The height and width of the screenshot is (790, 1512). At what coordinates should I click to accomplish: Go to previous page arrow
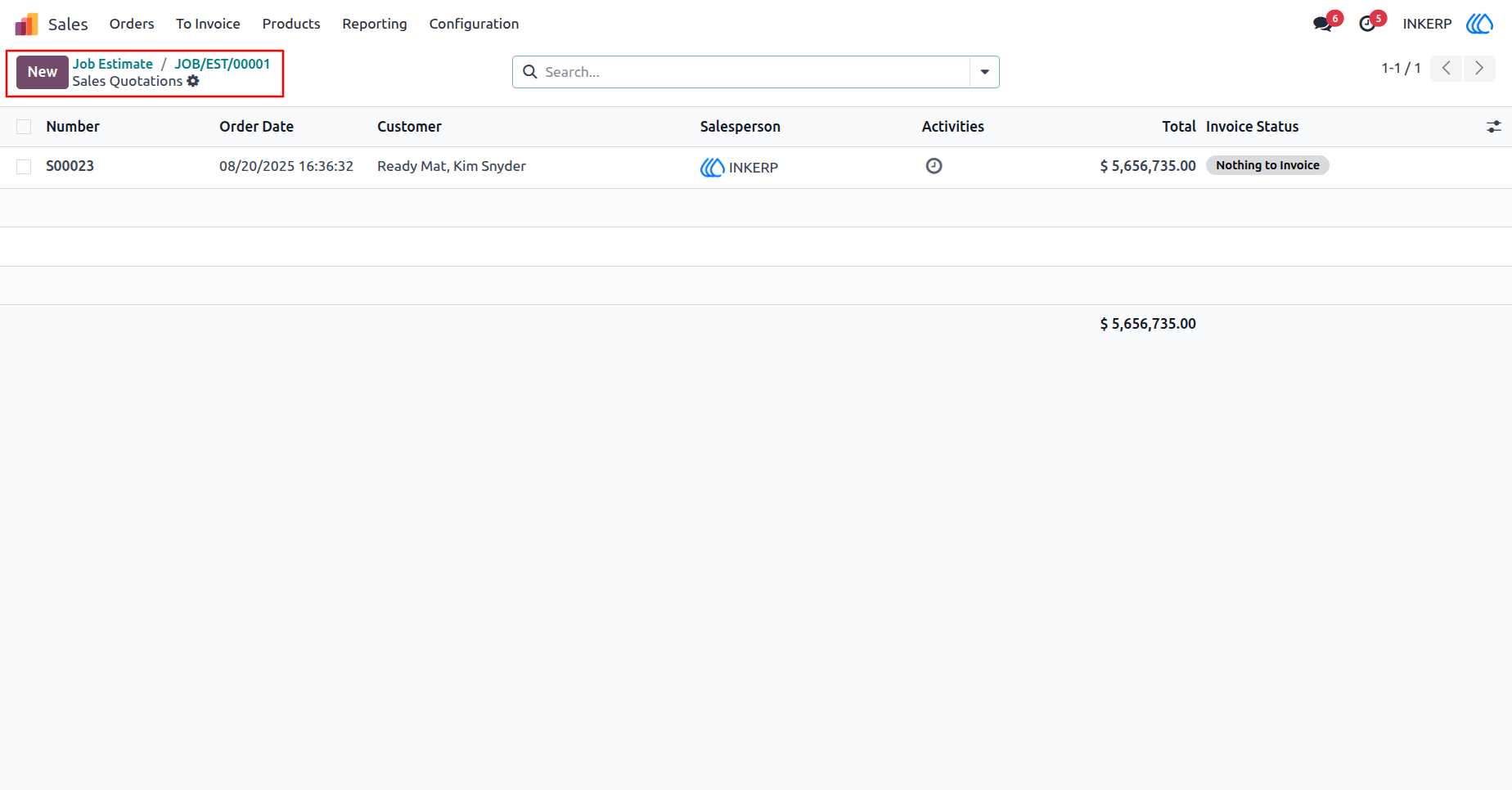coord(1447,68)
